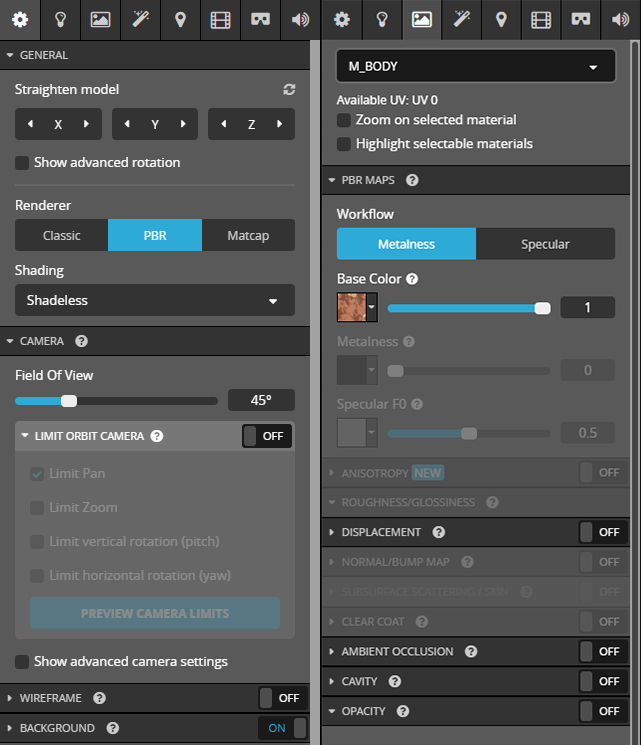Open the Shadeless shading dropdown
641x745 pixels.
pyautogui.click(x=154, y=300)
